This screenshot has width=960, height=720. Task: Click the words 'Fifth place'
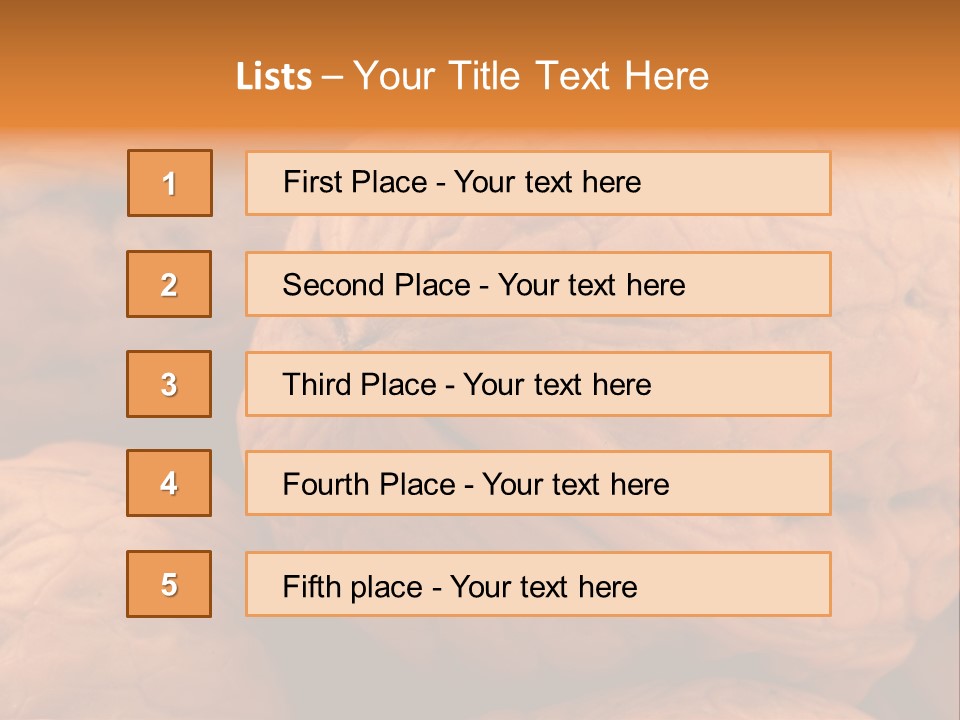pyautogui.click(x=353, y=587)
